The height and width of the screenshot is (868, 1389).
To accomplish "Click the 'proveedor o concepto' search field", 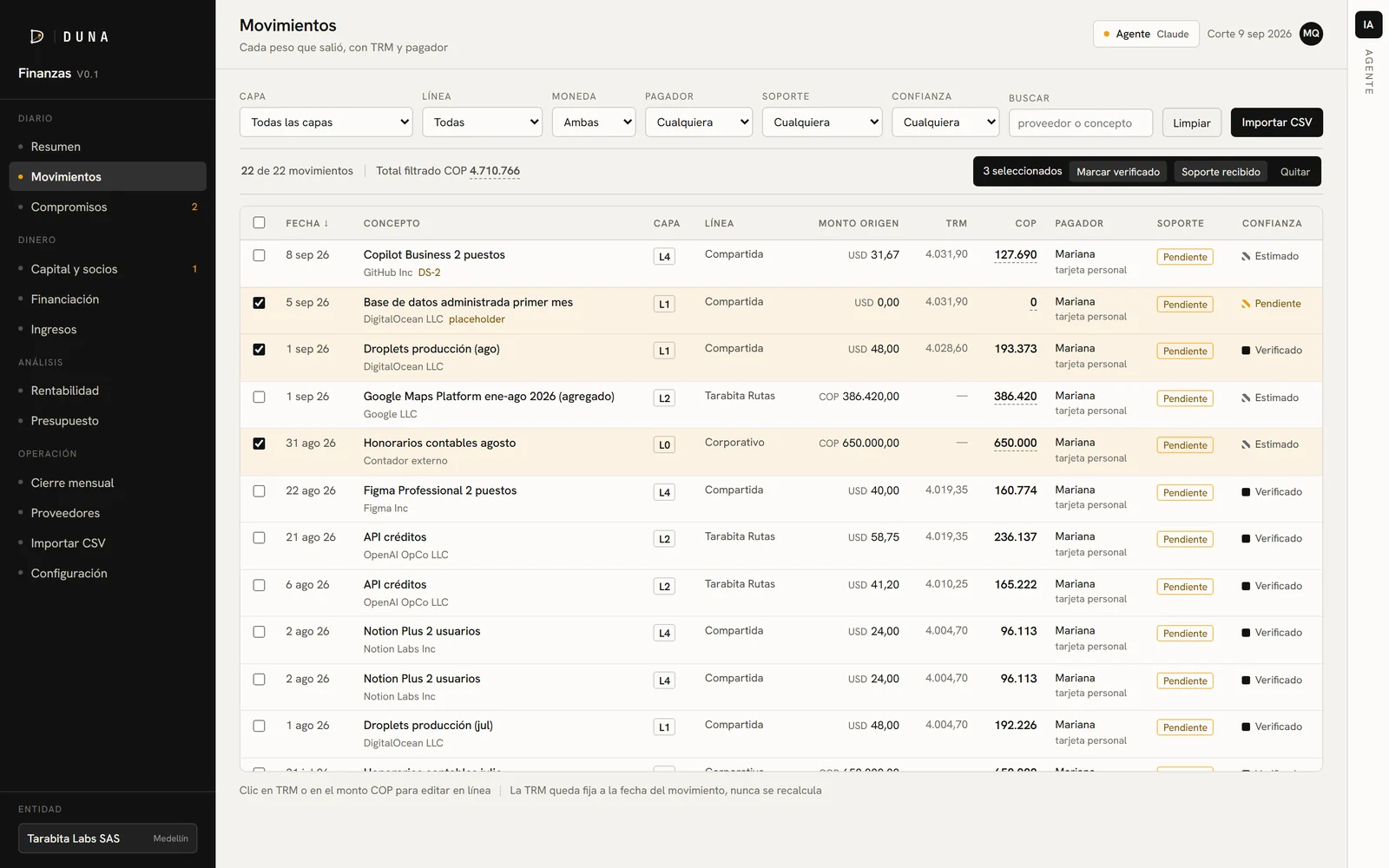I will [1080, 123].
